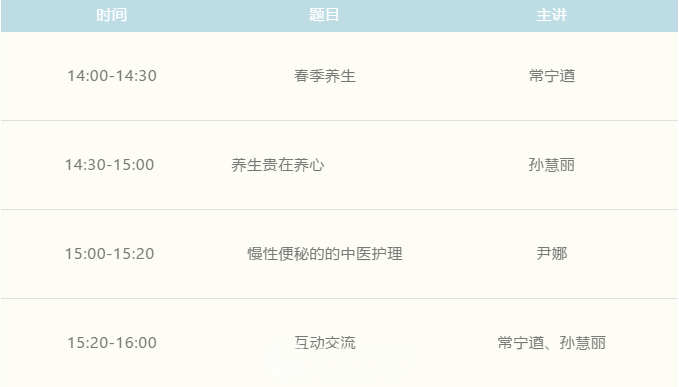679x387 pixels.
Task: Click the divider line above 互动交流 row
Action: click(x=340, y=298)
